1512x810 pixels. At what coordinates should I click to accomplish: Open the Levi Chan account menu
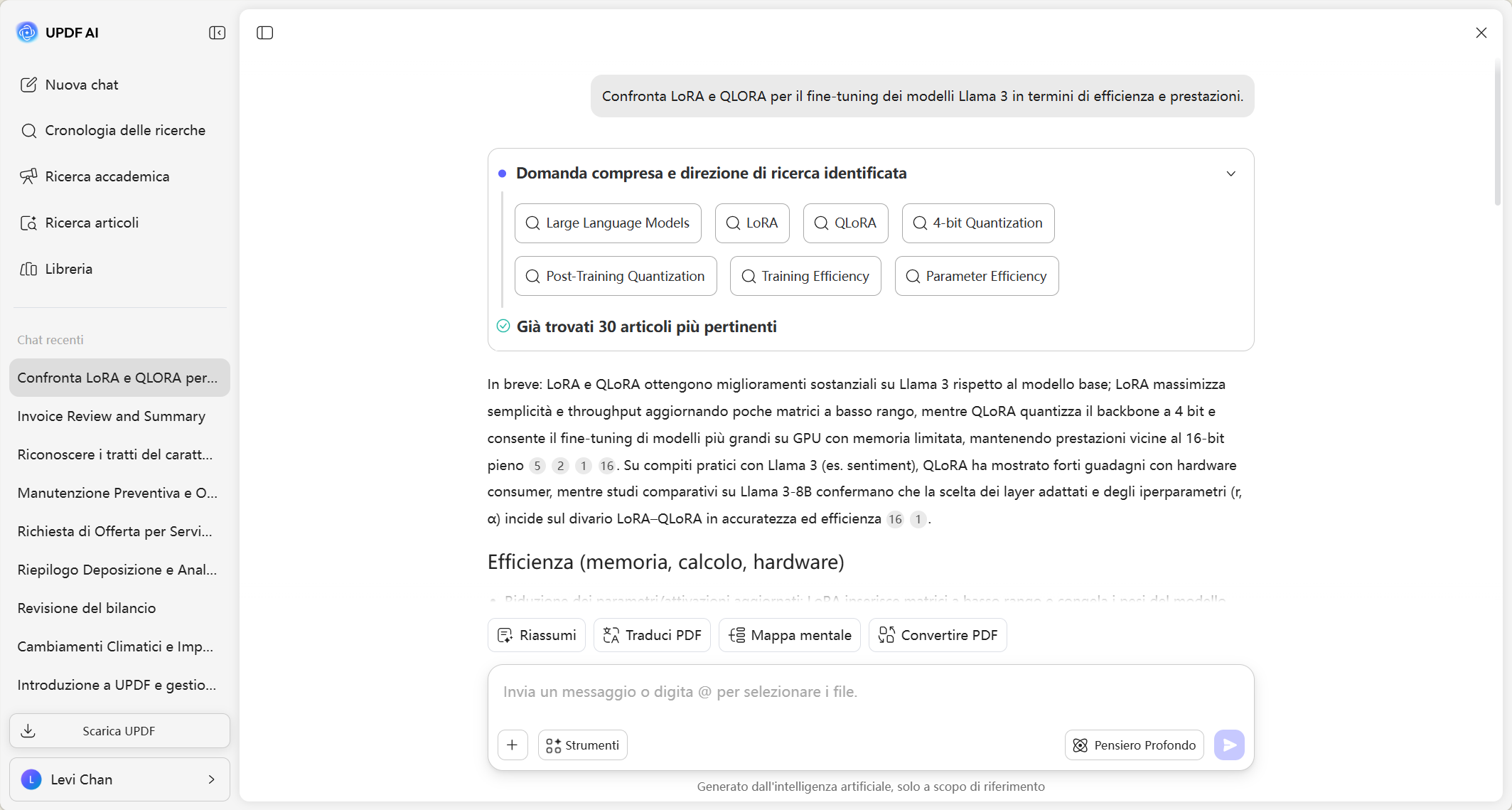point(119,779)
